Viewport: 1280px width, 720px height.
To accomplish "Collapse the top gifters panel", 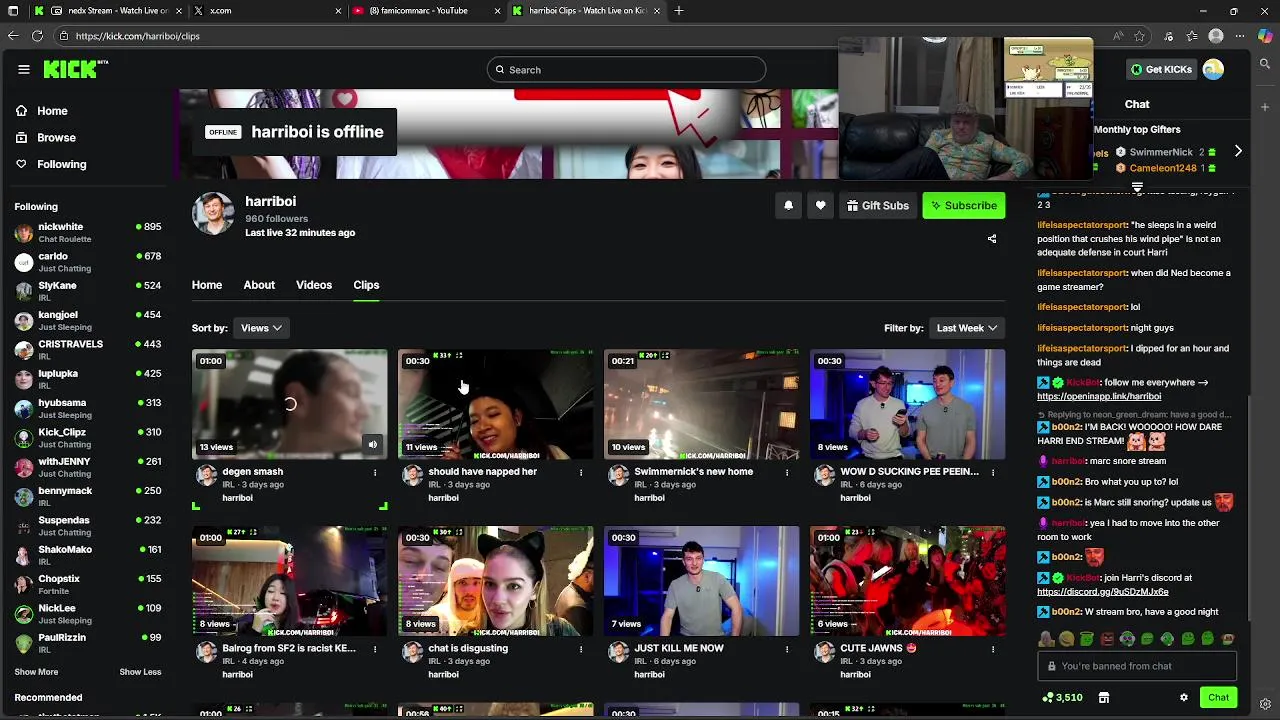I will point(1137,187).
